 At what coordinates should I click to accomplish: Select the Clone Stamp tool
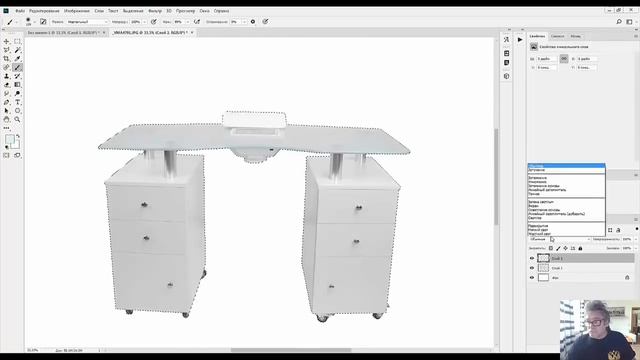coord(7,76)
